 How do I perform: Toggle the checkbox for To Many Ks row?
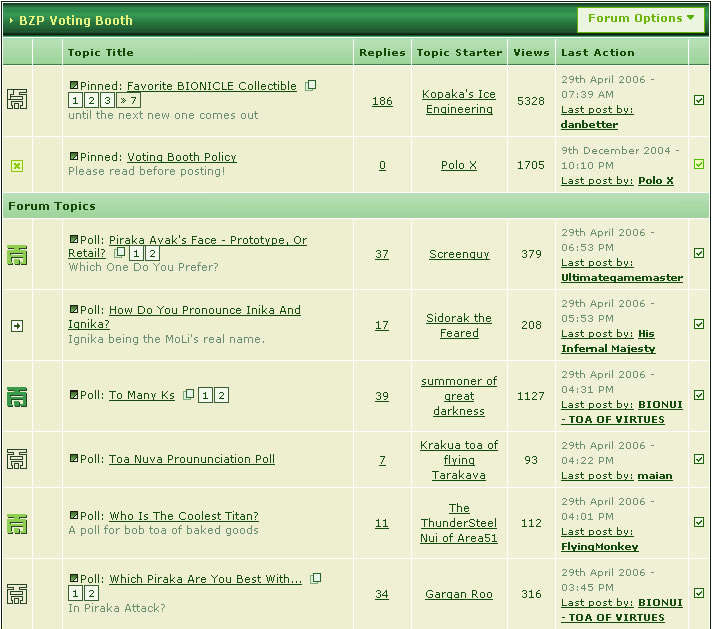[x=699, y=395]
